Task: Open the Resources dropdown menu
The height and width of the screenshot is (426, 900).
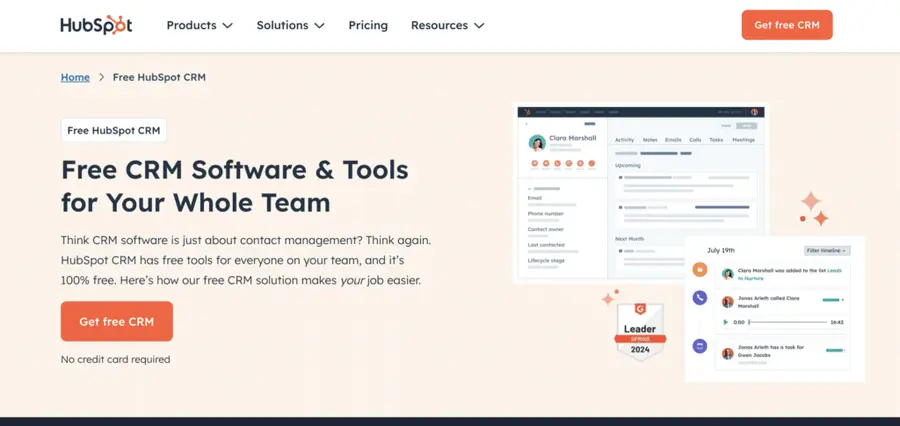Action: 448,25
